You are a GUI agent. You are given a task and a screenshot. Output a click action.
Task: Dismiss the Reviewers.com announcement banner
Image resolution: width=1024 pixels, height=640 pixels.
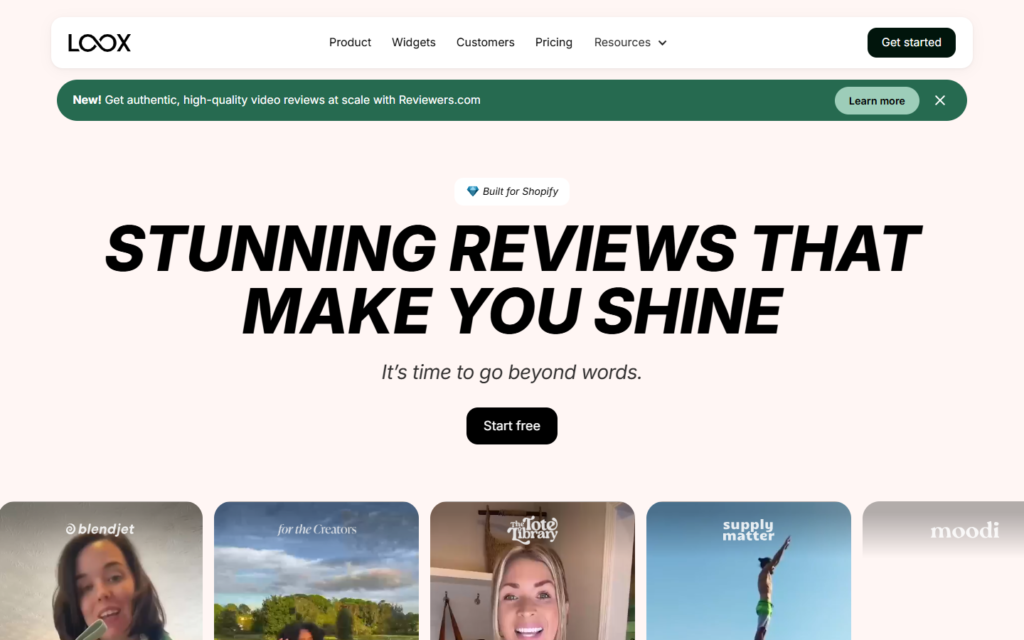click(x=940, y=101)
